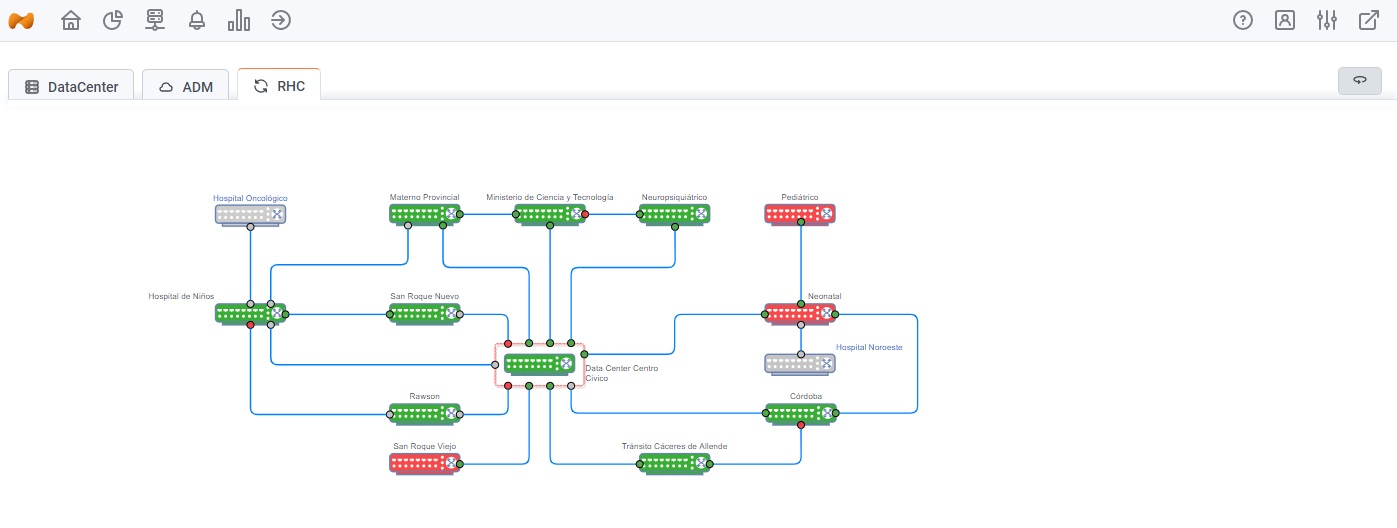Open the bar chart reports icon
1397x528 pixels.
point(239,20)
